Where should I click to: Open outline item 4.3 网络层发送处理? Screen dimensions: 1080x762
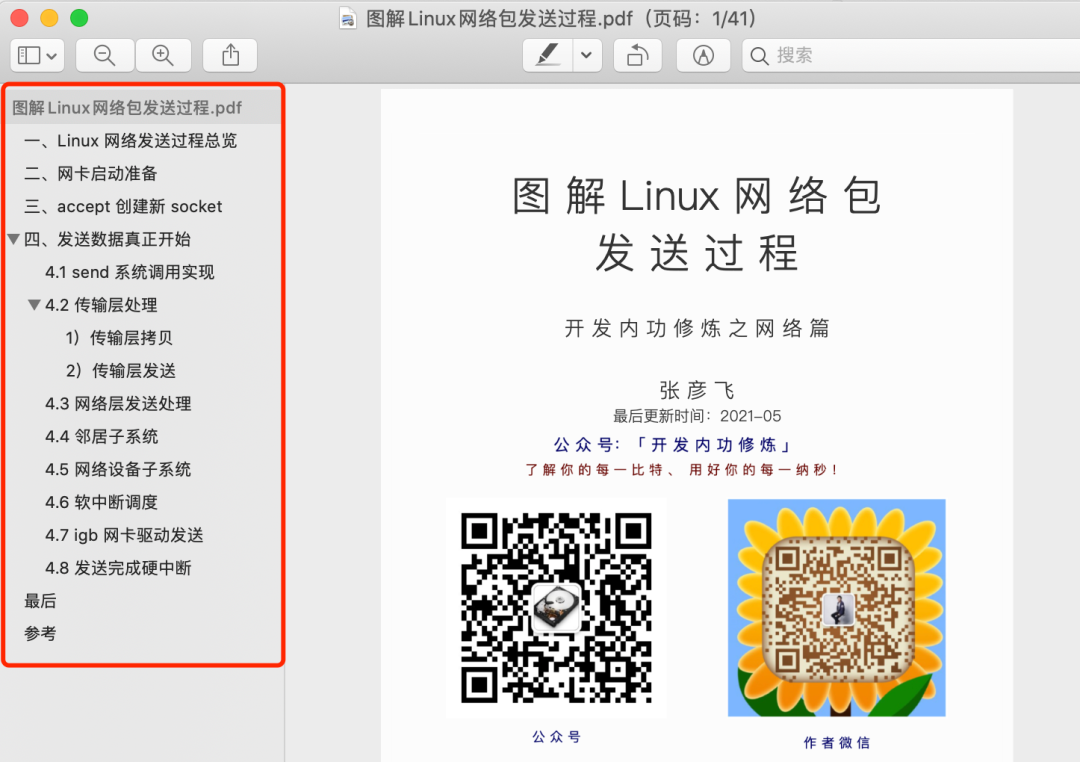(x=118, y=404)
